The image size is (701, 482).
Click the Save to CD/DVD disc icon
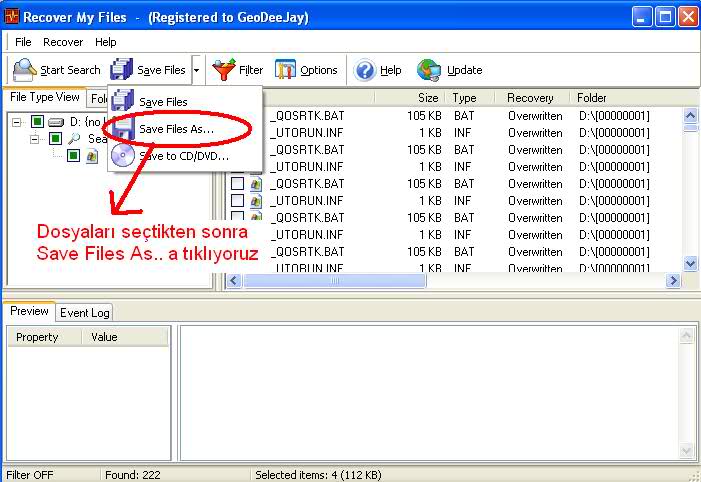(x=122, y=155)
